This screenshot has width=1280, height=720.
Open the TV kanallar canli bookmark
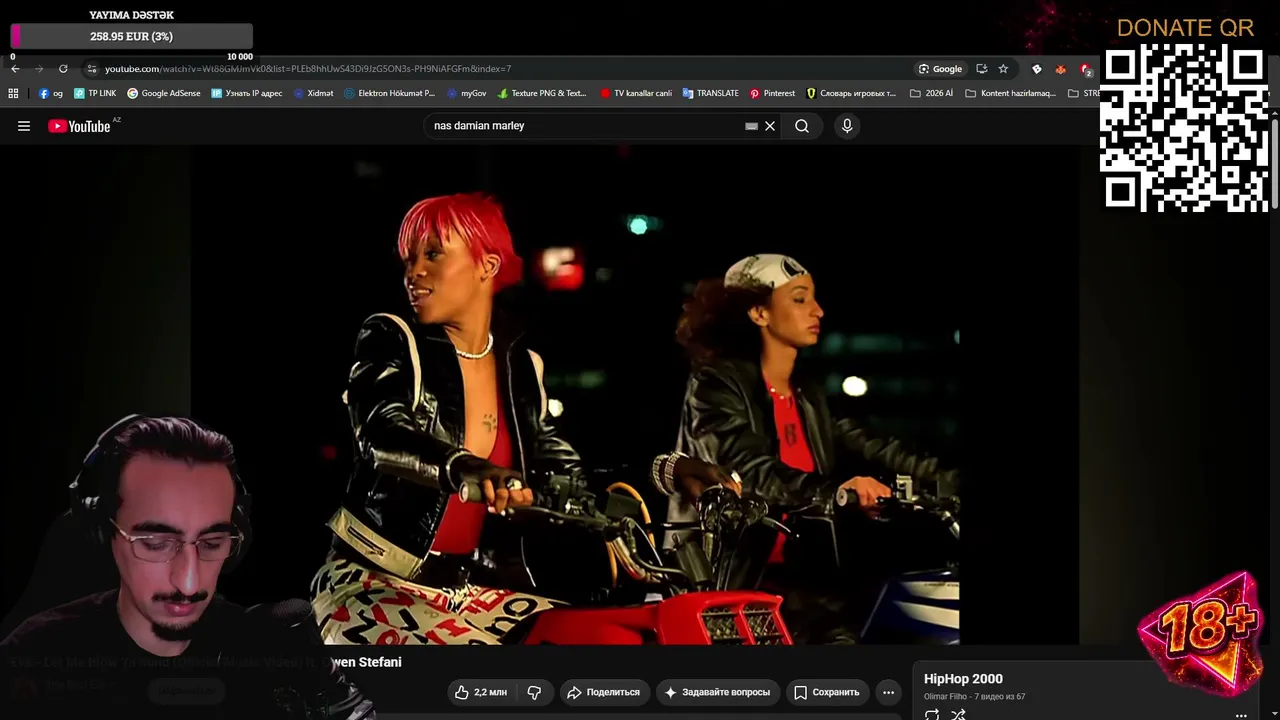point(636,93)
